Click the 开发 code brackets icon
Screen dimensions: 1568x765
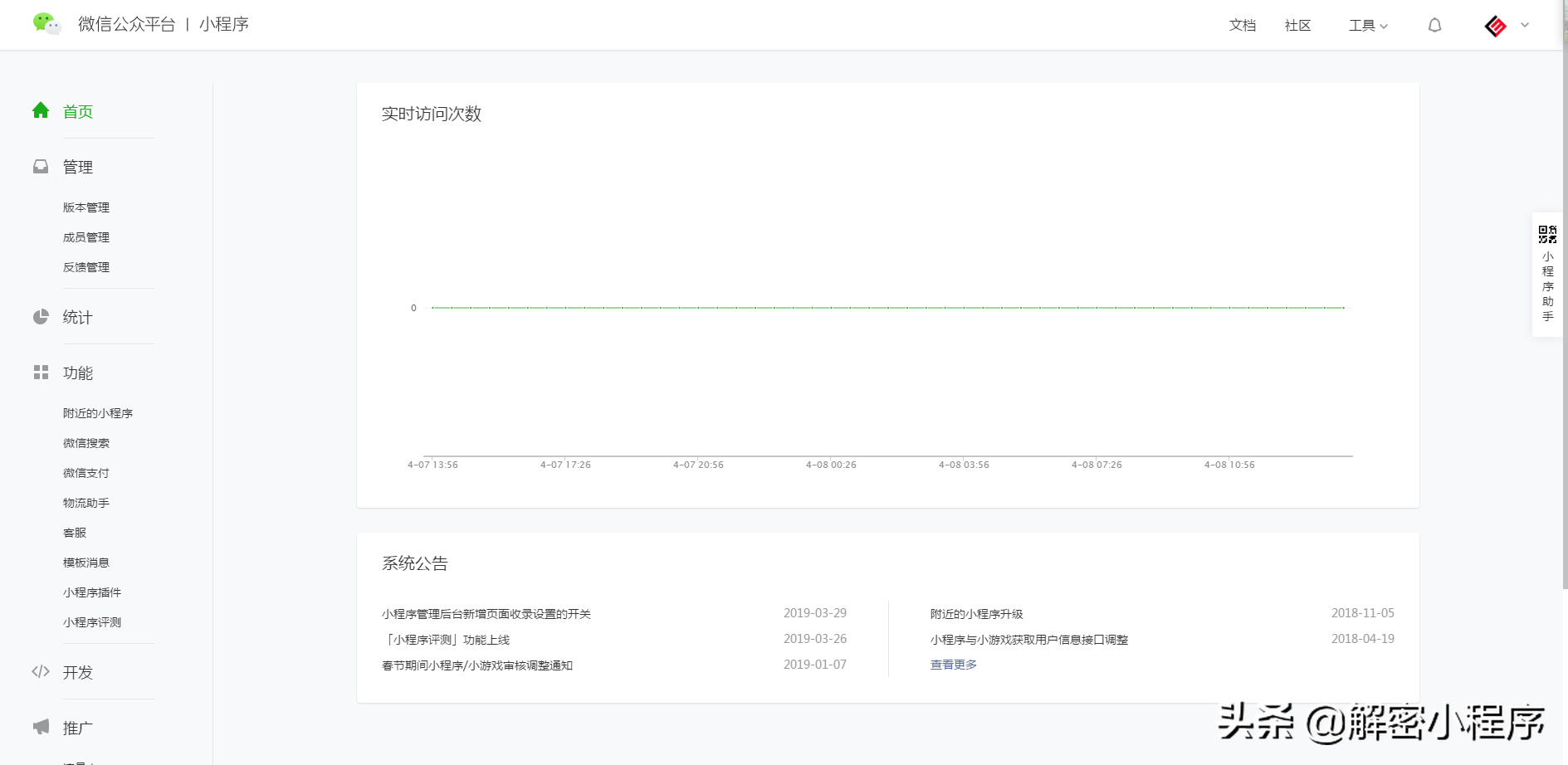pos(41,671)
